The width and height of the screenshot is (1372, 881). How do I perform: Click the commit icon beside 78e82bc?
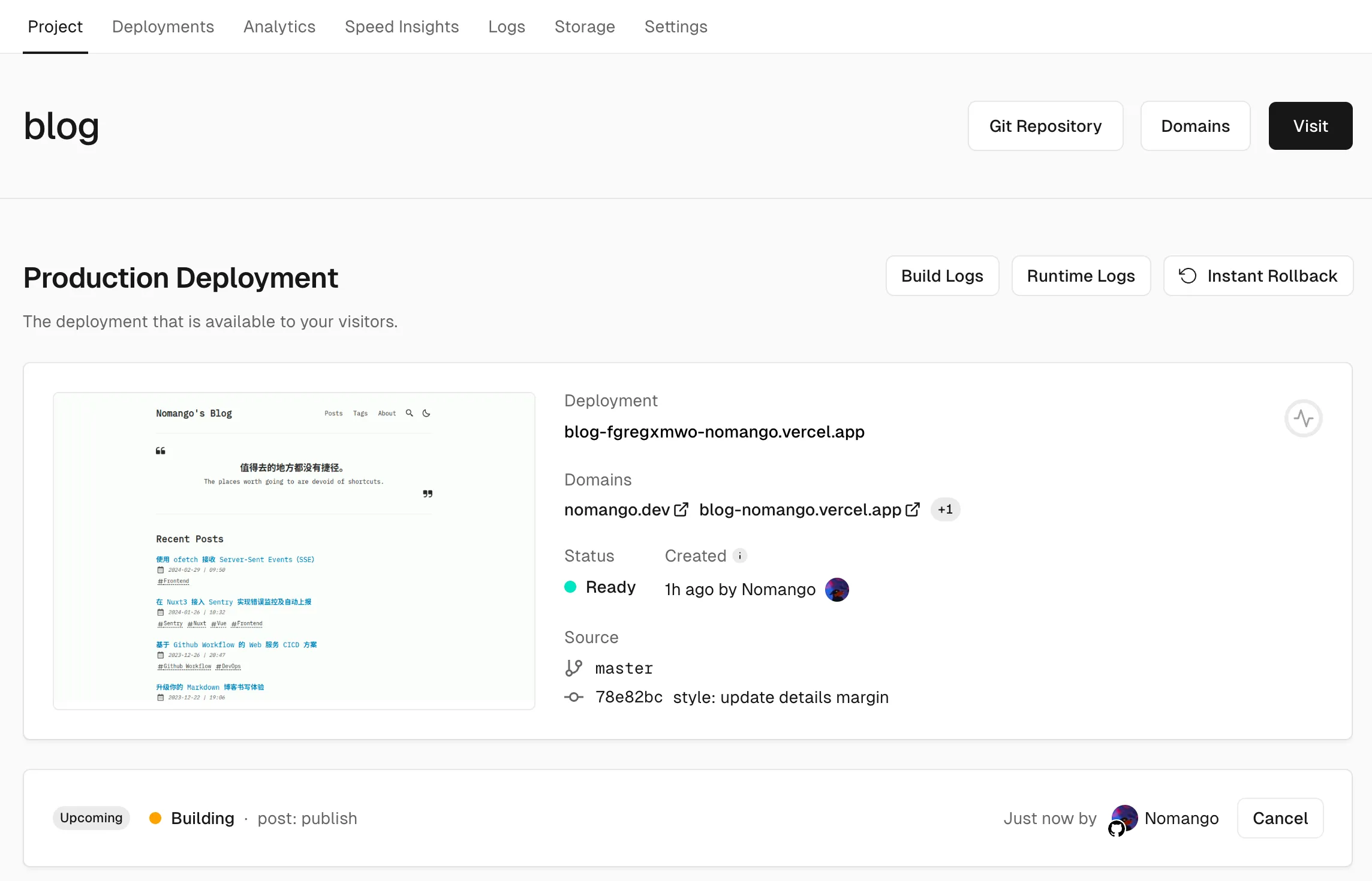point(574,697)
